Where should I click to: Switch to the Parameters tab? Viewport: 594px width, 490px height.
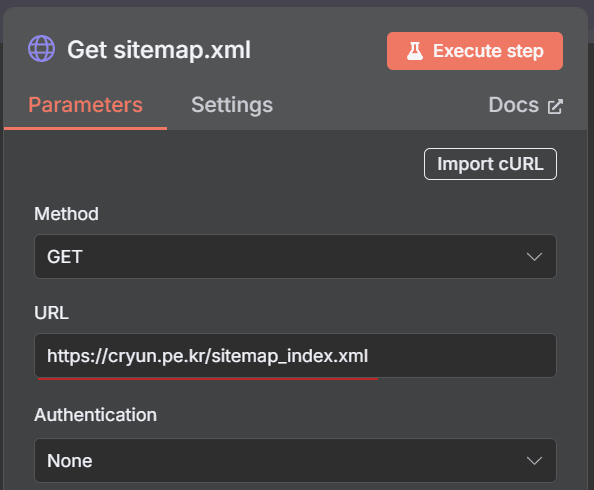[86, 105]
